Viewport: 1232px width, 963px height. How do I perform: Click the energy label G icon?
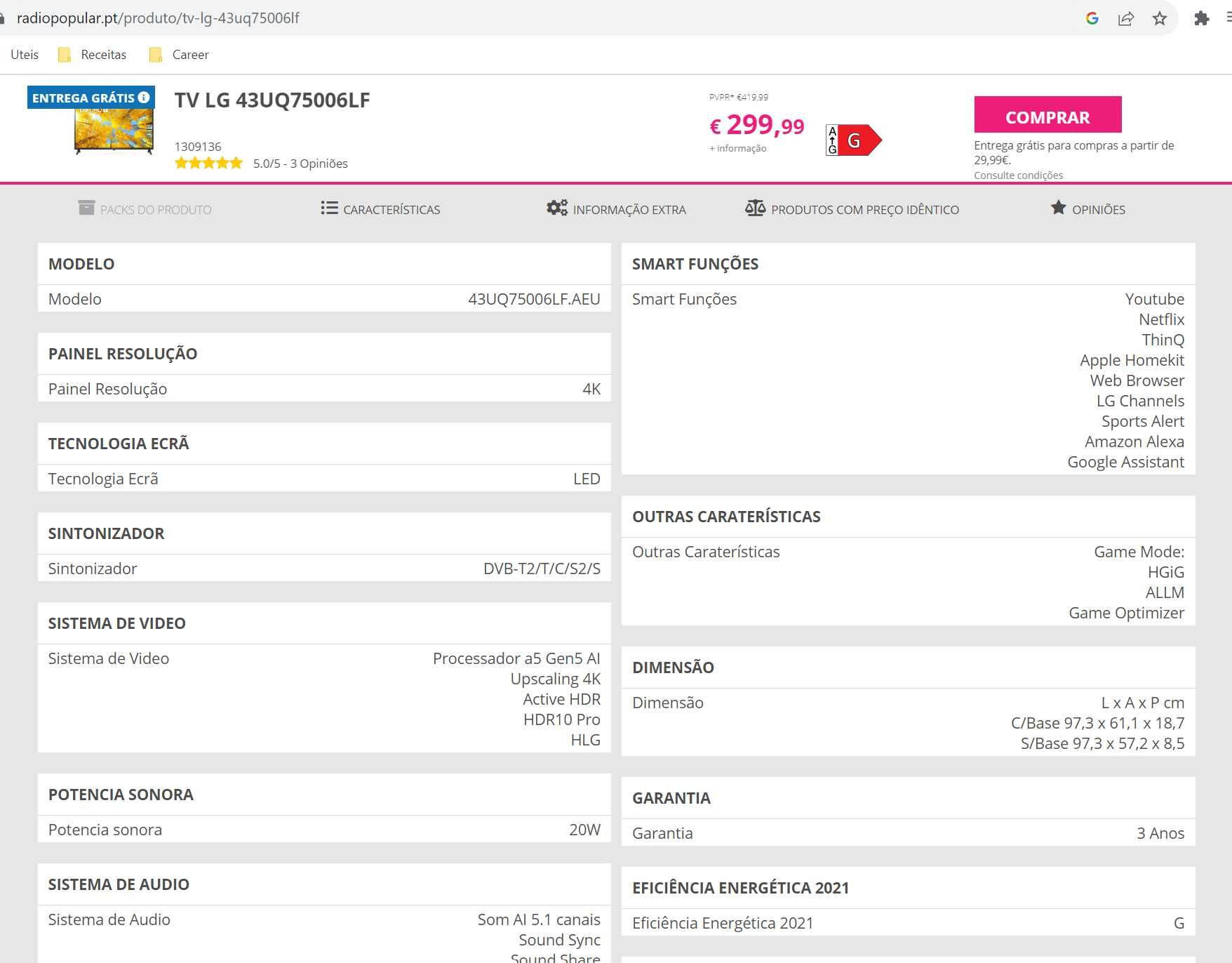click(853, 140)
